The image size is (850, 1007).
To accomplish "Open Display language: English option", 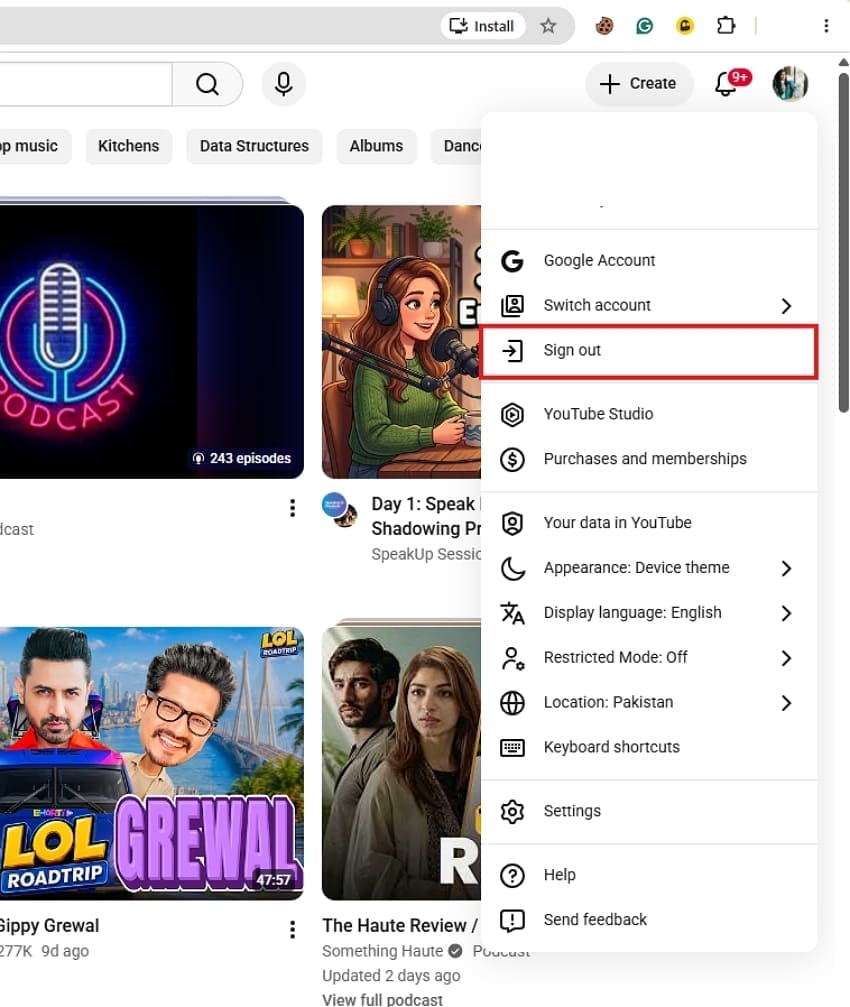I will 649,613.
